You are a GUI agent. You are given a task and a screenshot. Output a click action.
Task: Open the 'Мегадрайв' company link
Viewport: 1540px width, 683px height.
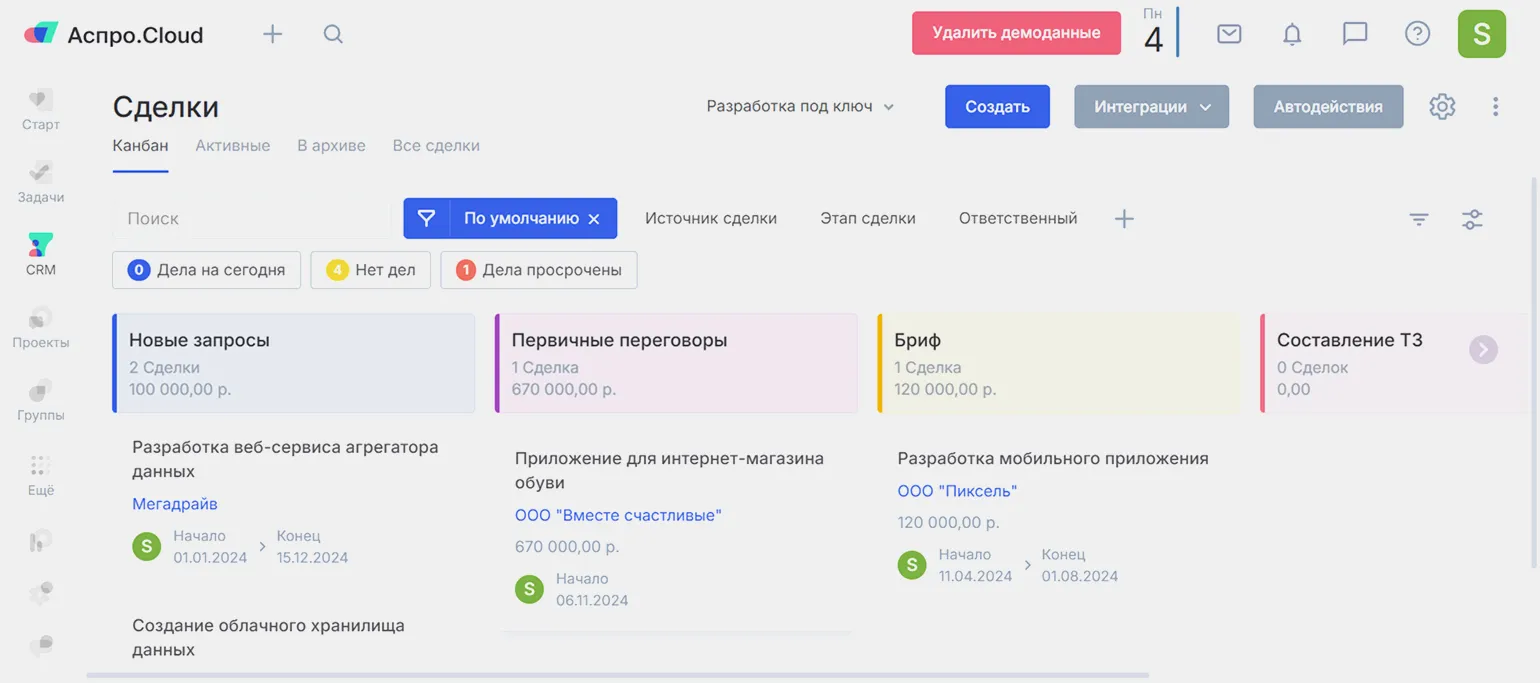(x=175, y=504)
